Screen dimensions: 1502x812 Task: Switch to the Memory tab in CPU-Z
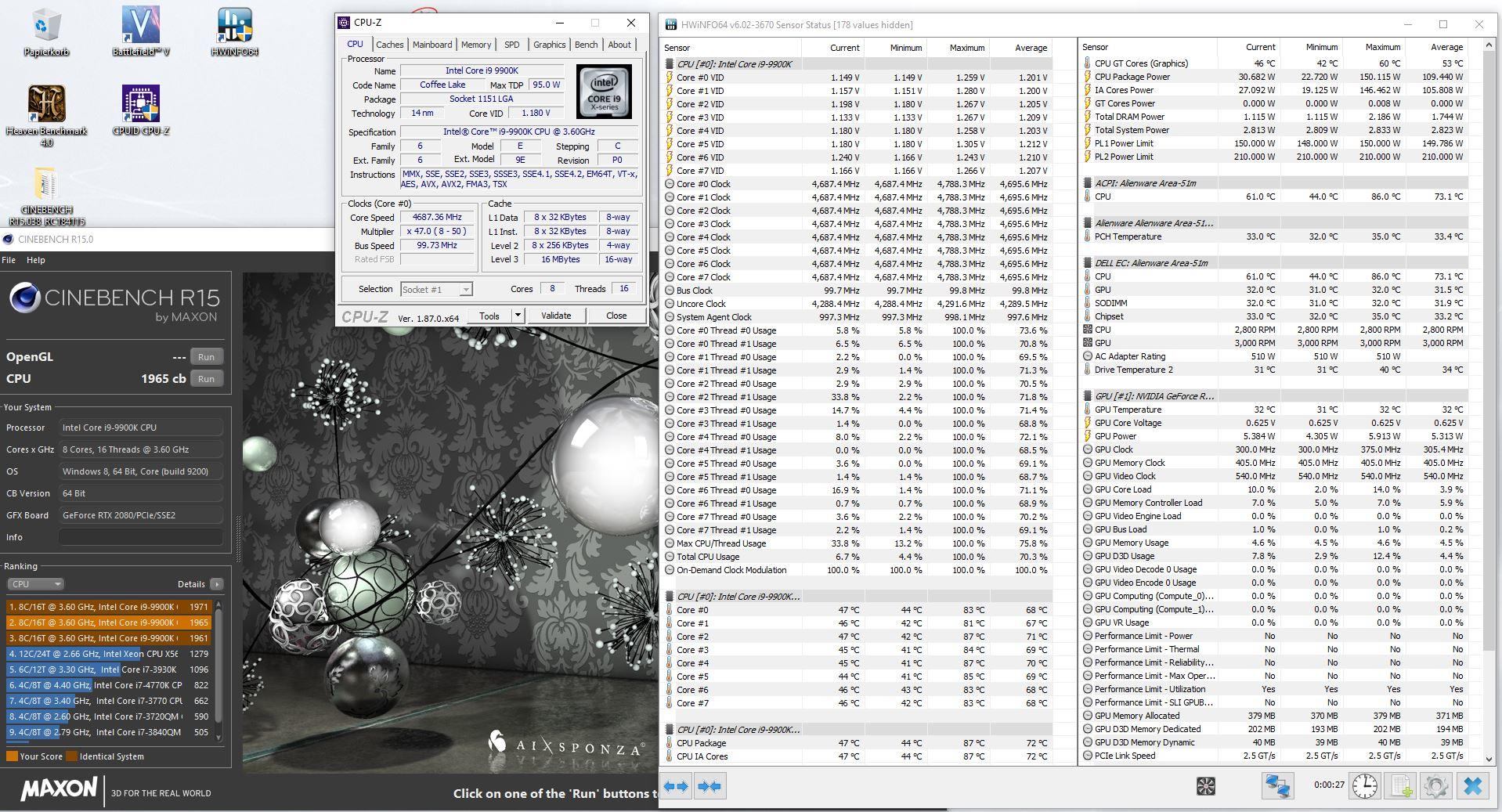pos(476,45)
